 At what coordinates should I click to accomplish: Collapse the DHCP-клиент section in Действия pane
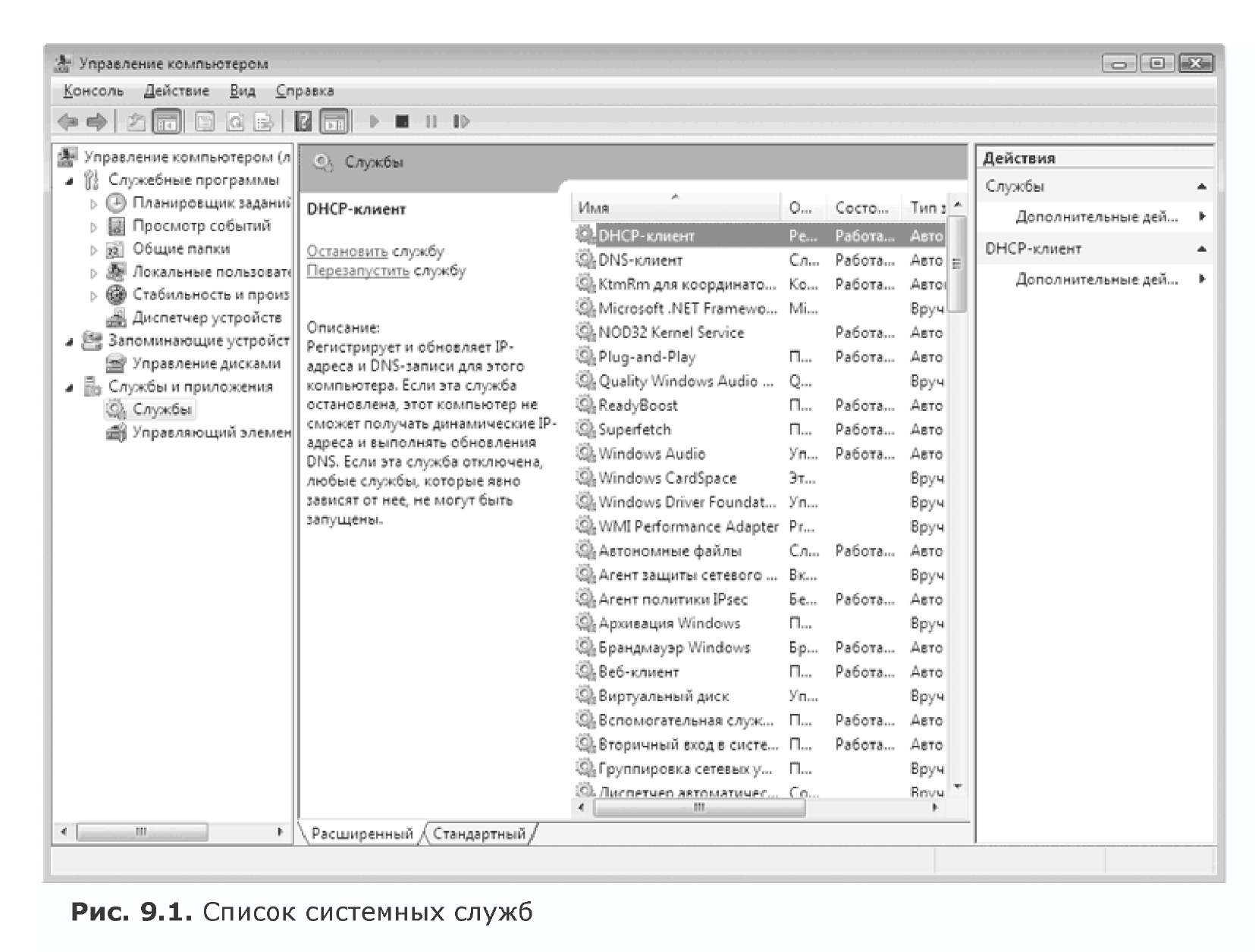coord(1202,249)
